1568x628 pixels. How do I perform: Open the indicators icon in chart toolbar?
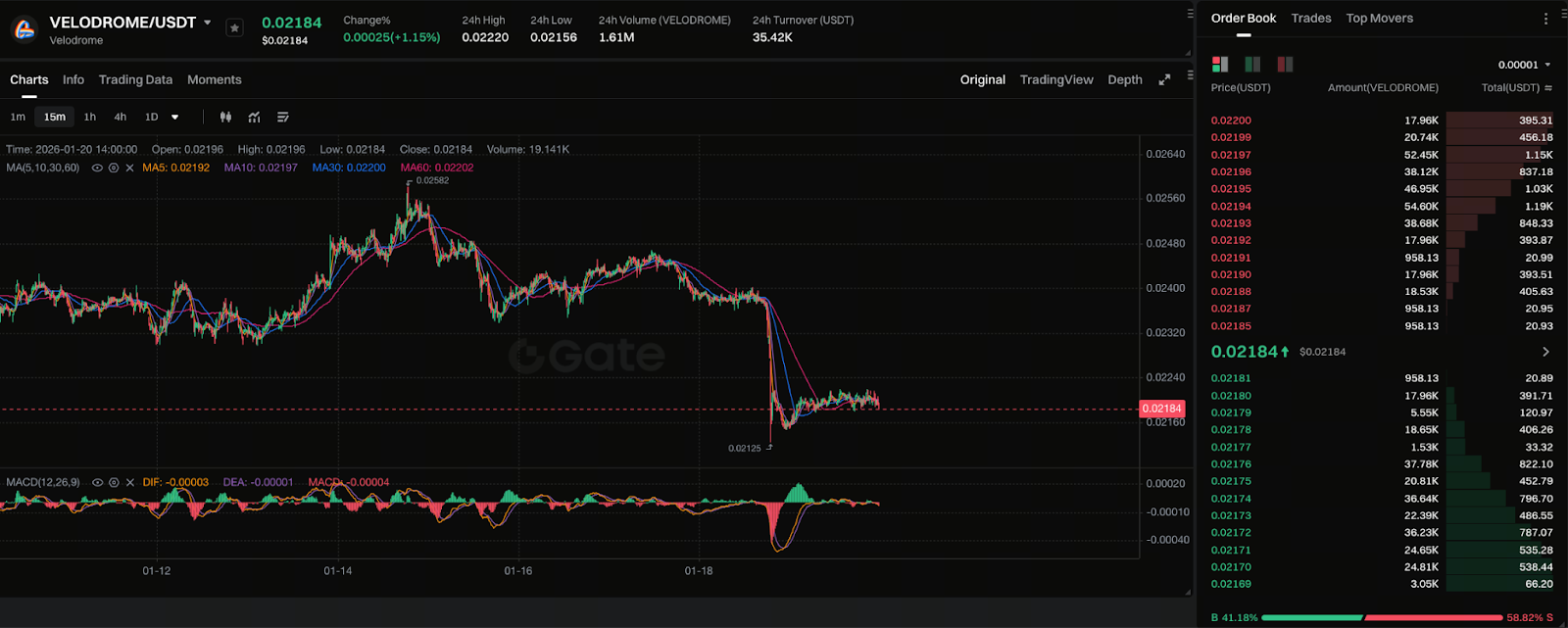point(254,117)
